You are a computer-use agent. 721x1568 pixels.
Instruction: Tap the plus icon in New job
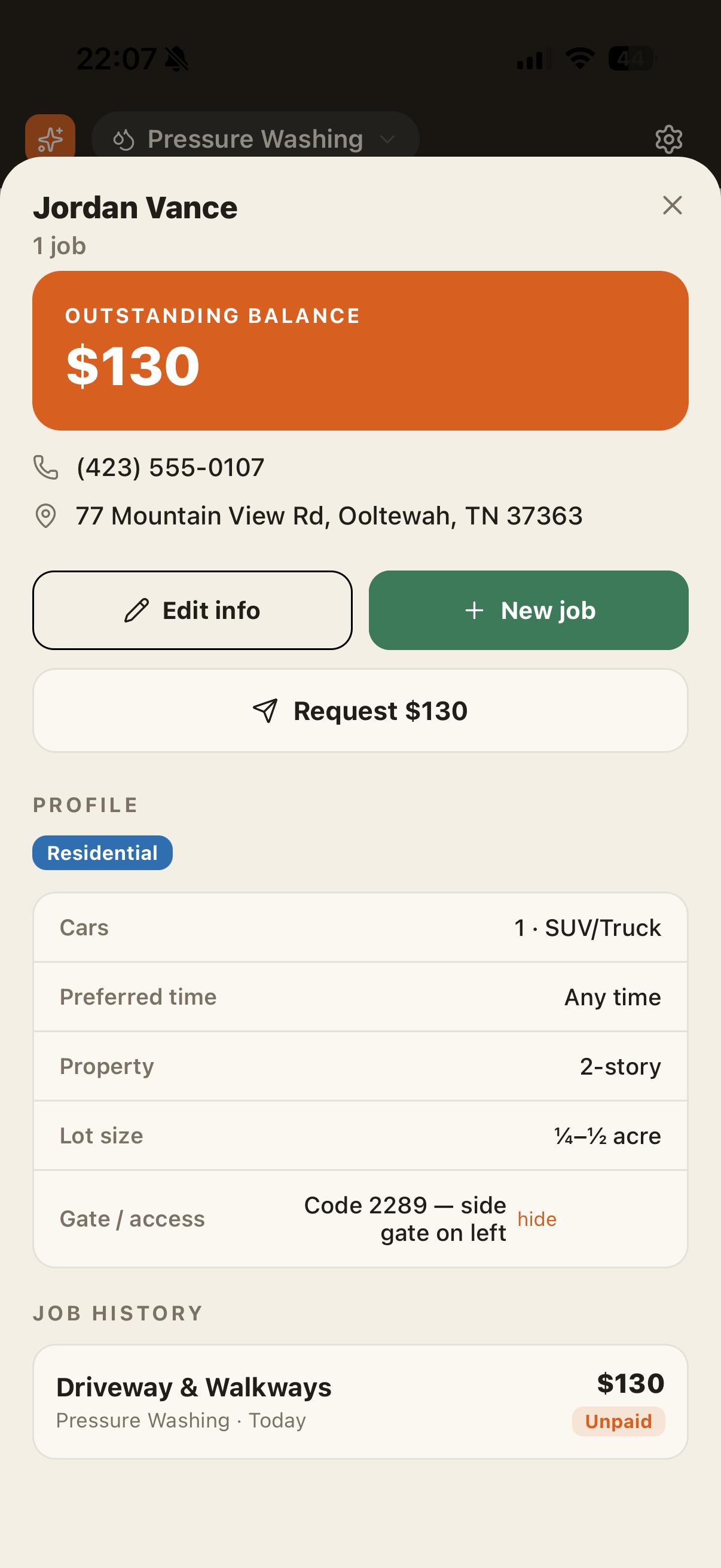(474, 611)
